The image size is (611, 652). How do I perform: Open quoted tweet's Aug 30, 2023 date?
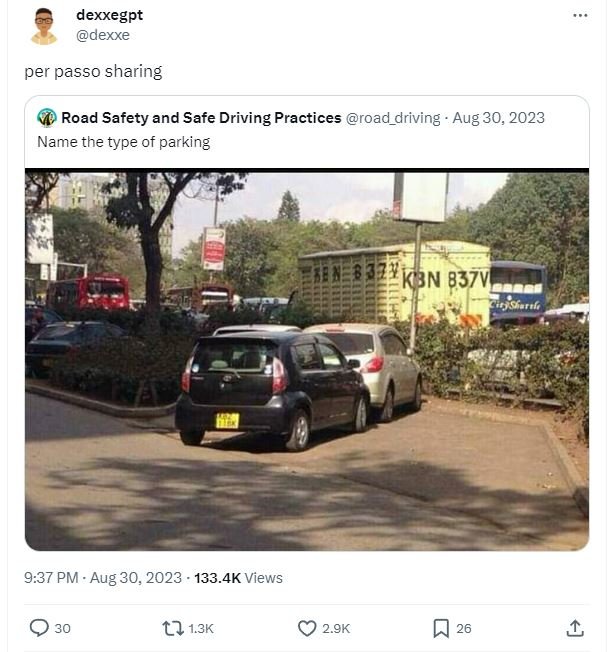tap(498, 118)
